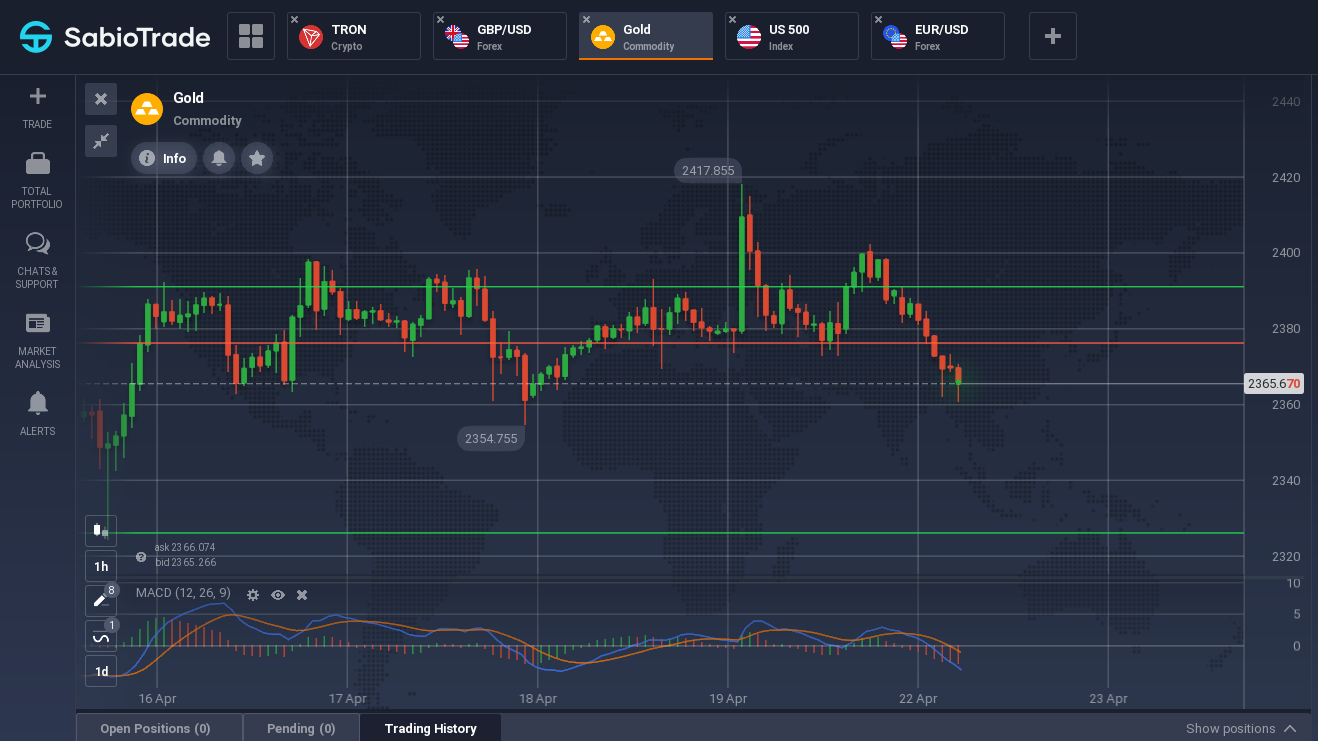
Task: Add a new asset tab
Action: click(x=1053, y=36)
